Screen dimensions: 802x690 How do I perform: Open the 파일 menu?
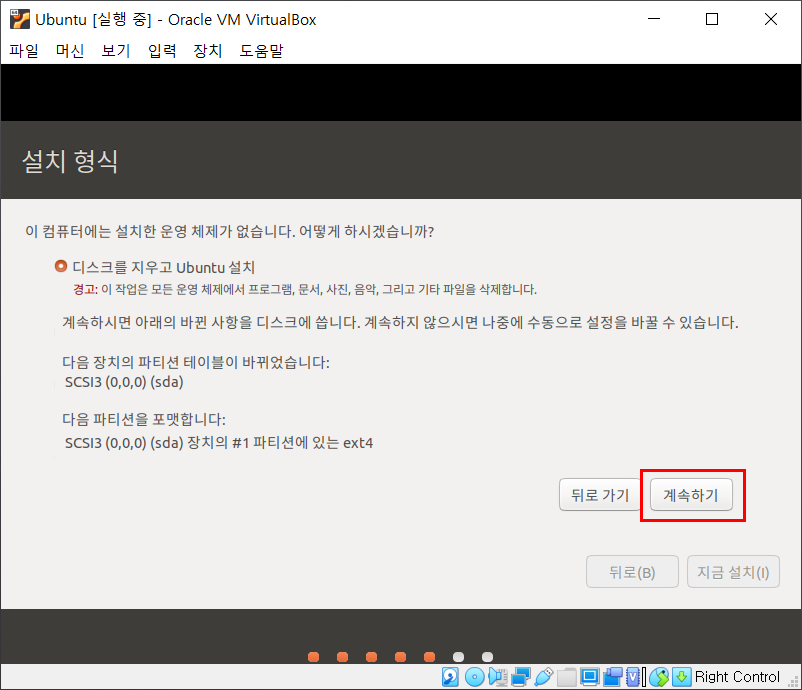tap(24, 51)
